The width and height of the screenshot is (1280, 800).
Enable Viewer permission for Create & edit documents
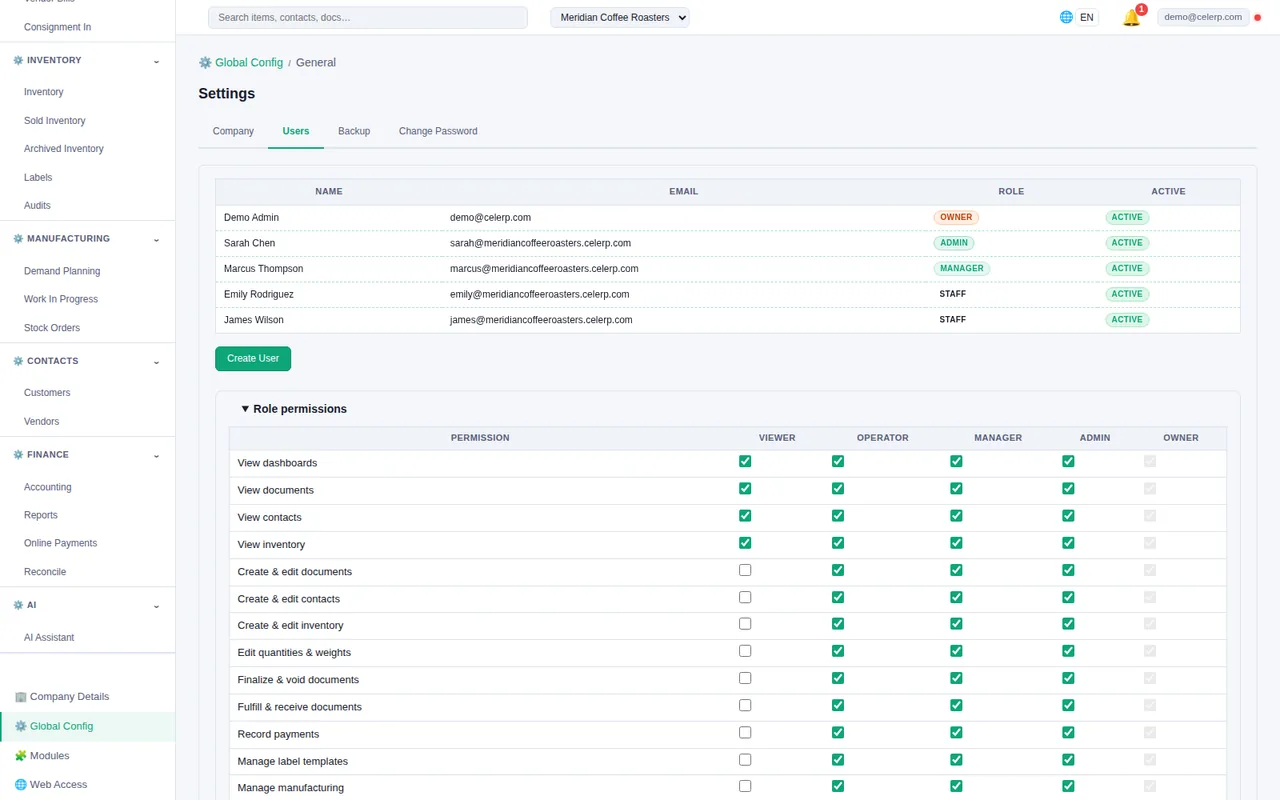[745, 571]
